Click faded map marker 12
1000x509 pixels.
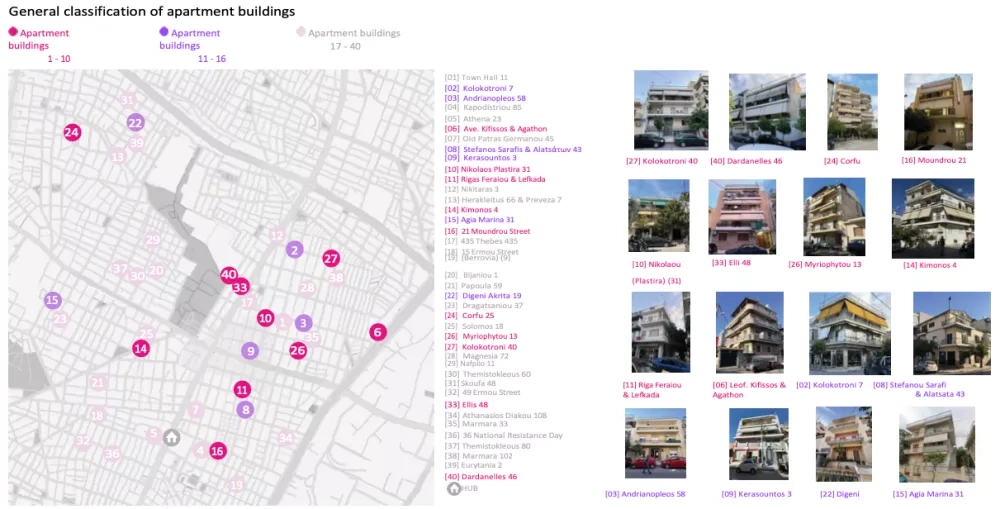(x=277, y=236)
